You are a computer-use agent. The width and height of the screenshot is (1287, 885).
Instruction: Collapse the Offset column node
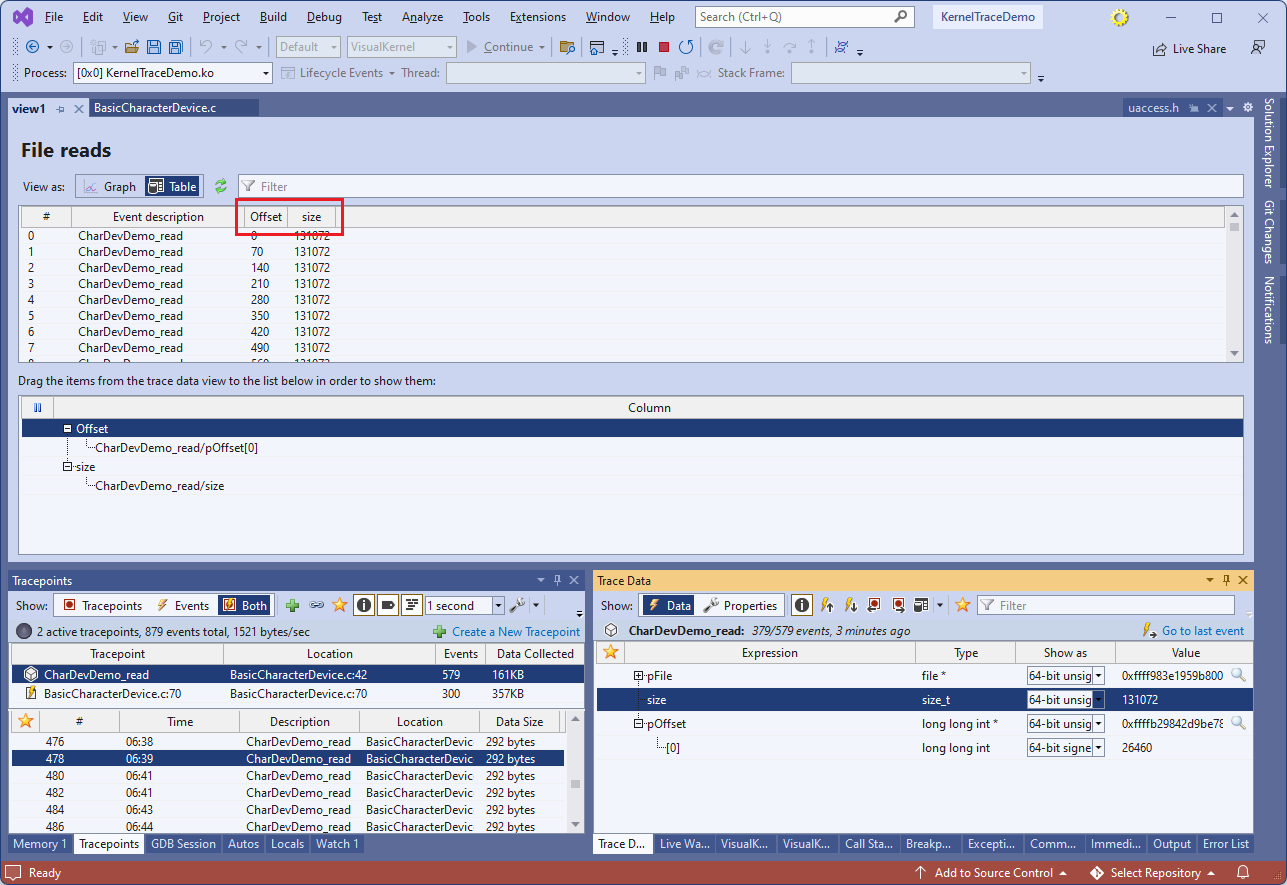click(x=68, y=429)
